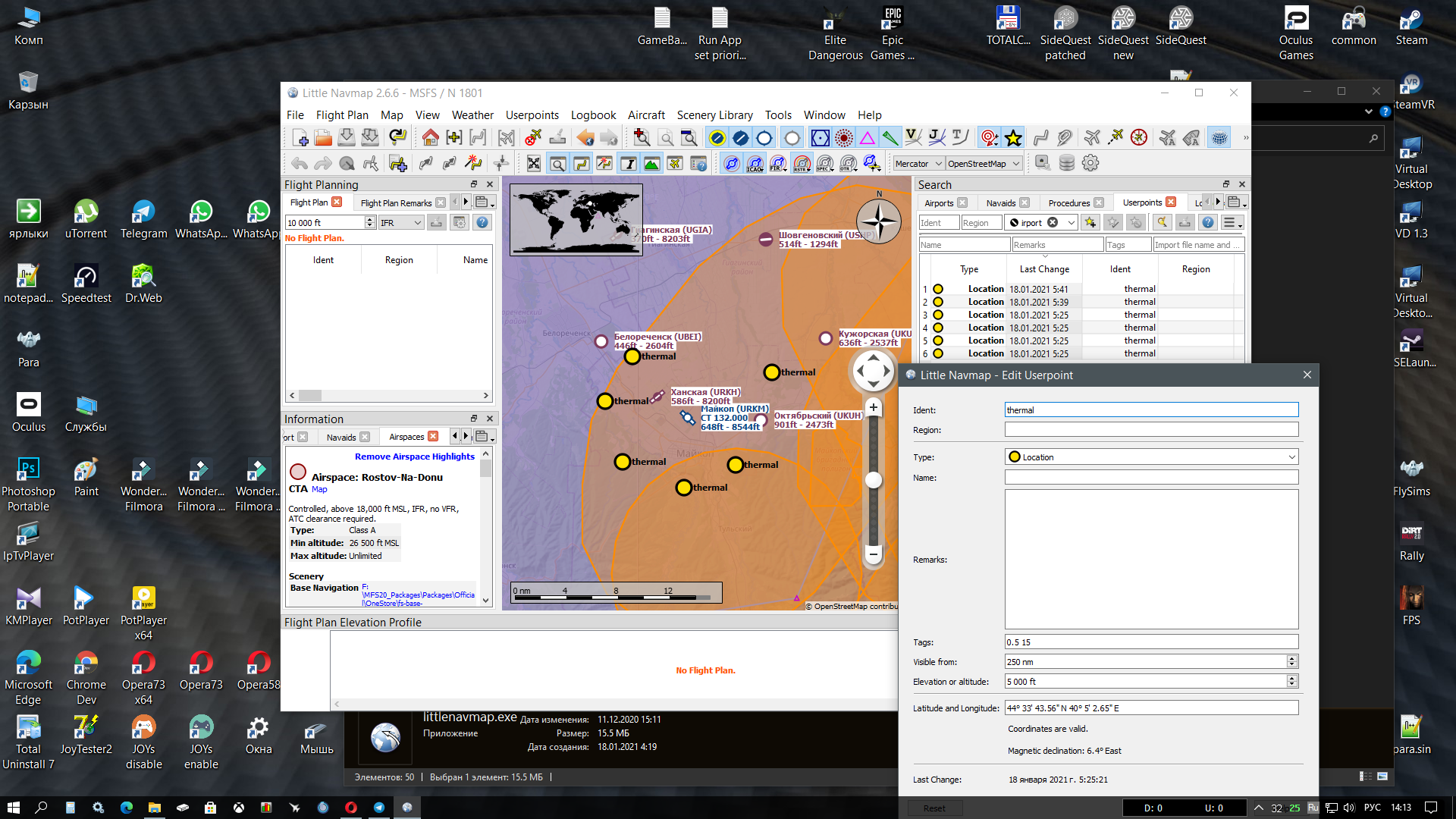This screenshot has width=1456, height=819.
Task: Click the scenery database stack icon
Action: [x=1066, y=163]
